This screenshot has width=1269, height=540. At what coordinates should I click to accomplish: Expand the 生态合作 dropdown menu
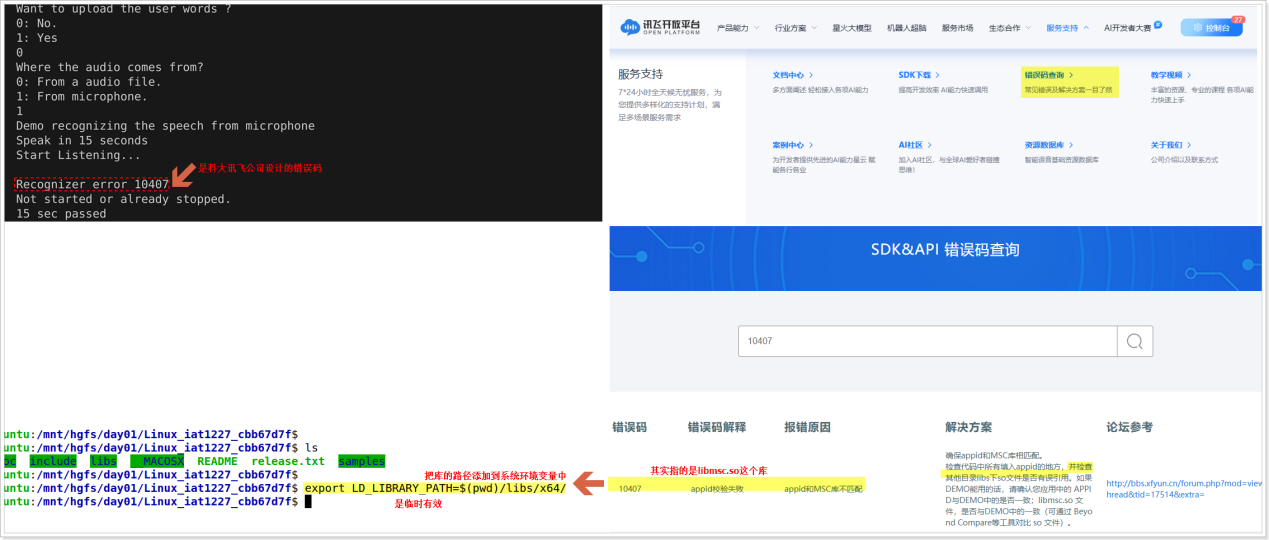[1009, 28]
